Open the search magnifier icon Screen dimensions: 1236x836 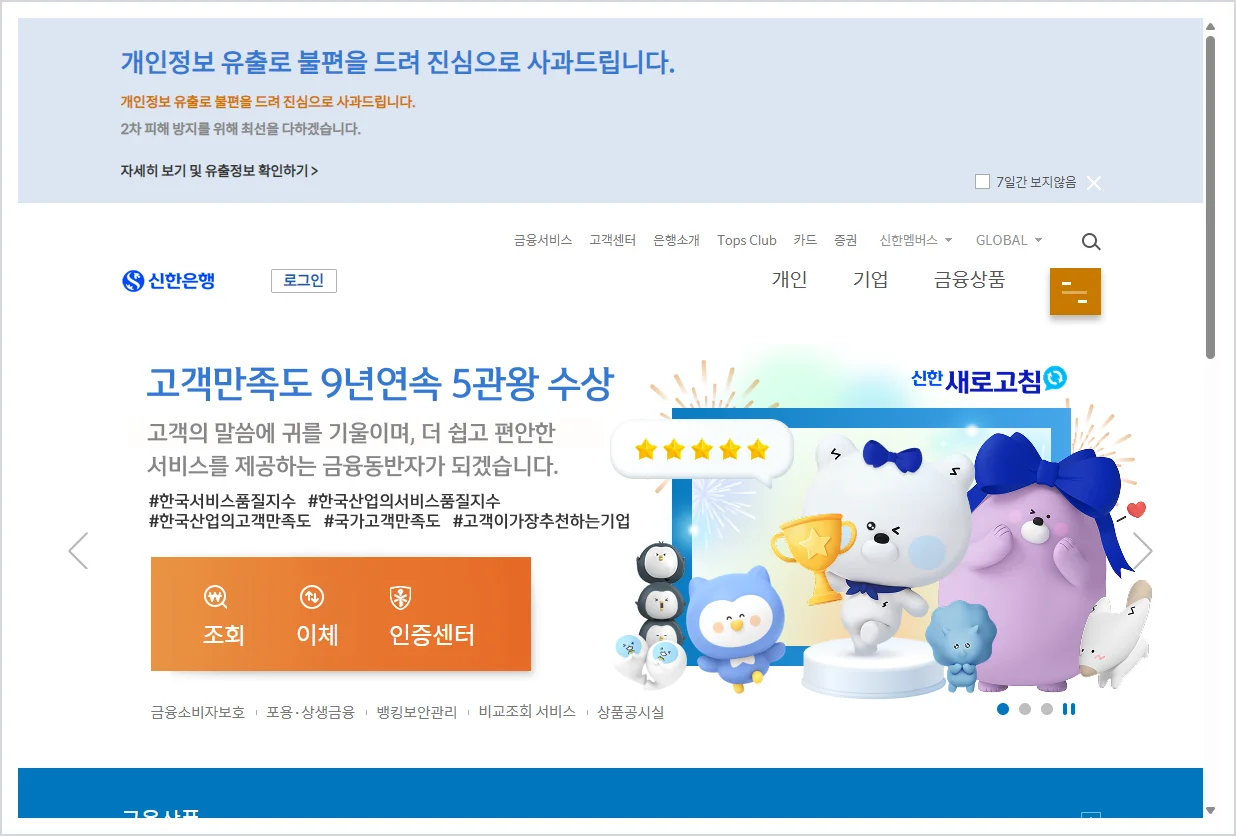point(1091,241)
